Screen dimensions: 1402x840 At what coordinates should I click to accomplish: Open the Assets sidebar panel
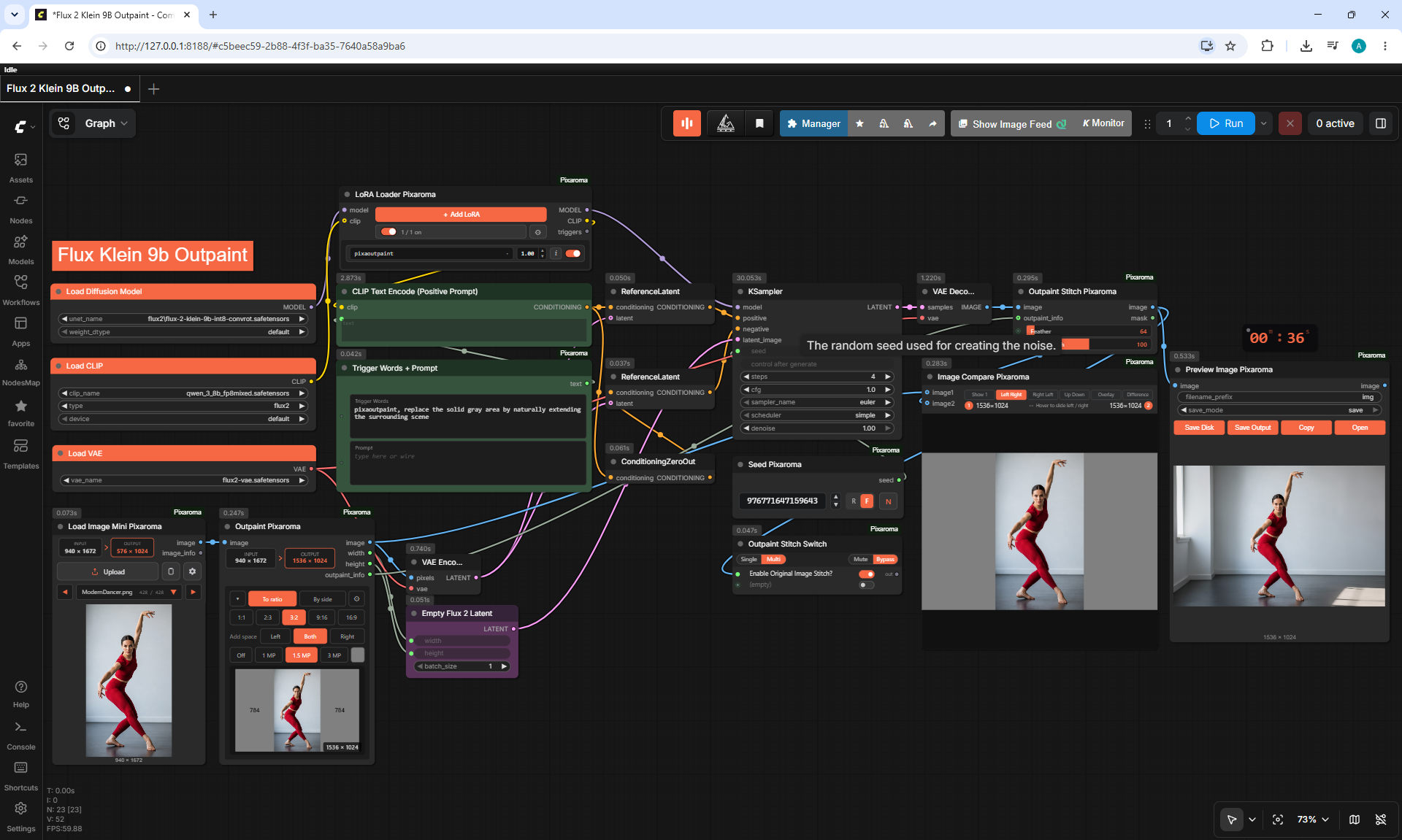[x=20, y=167]
